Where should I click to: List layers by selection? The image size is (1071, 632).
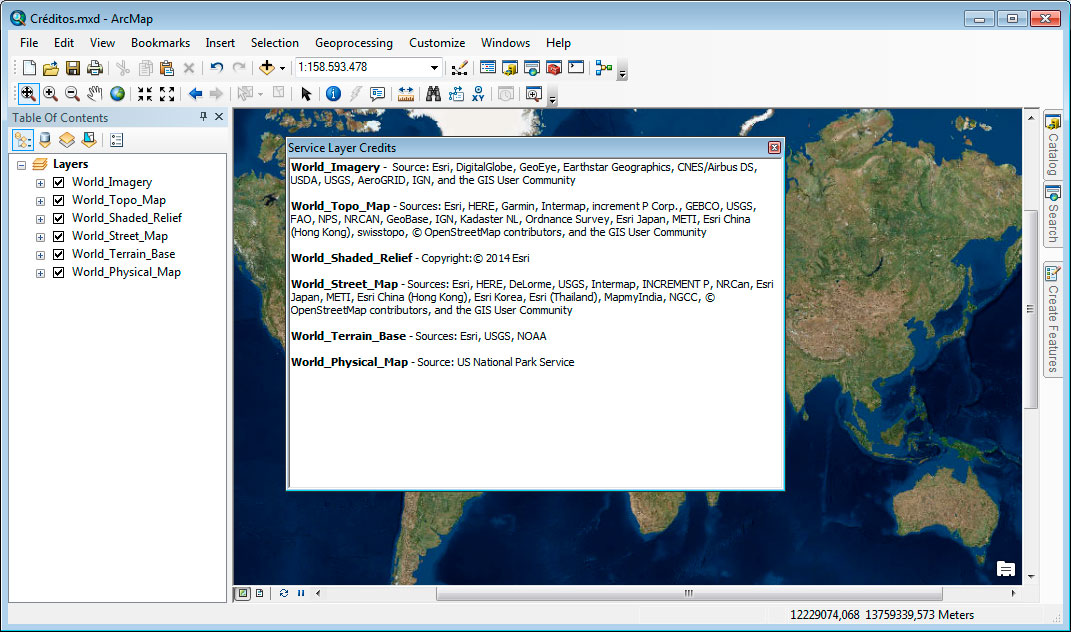(89, 140)
